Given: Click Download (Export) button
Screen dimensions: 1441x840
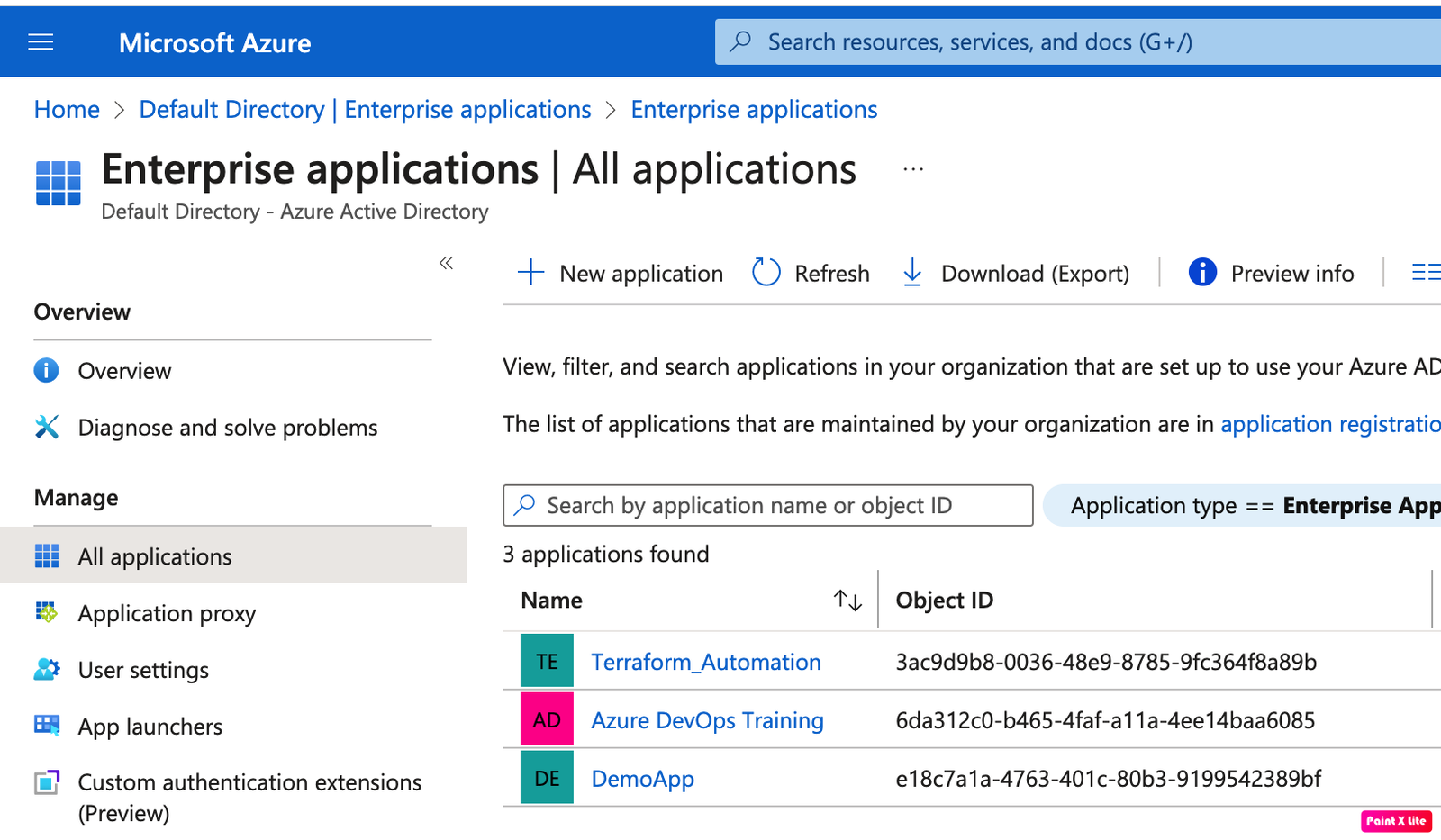Looking at the screenshot, I should (1015, 273).
